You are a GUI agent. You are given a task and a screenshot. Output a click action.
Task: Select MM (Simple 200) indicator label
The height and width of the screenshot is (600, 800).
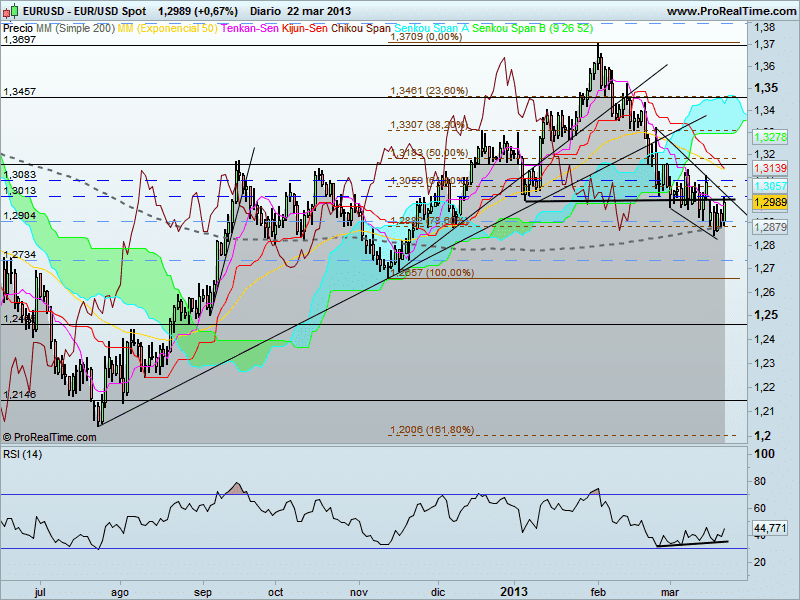(76, 29)
